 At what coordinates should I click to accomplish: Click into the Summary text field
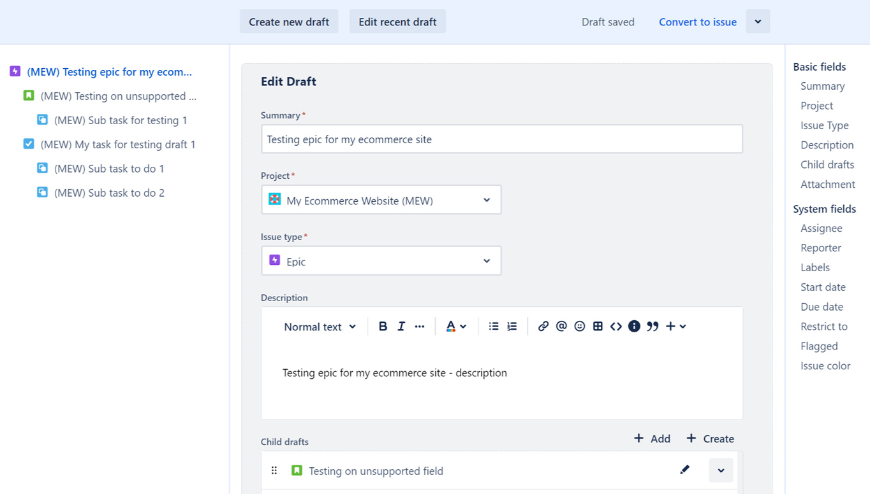coord(501,139)
